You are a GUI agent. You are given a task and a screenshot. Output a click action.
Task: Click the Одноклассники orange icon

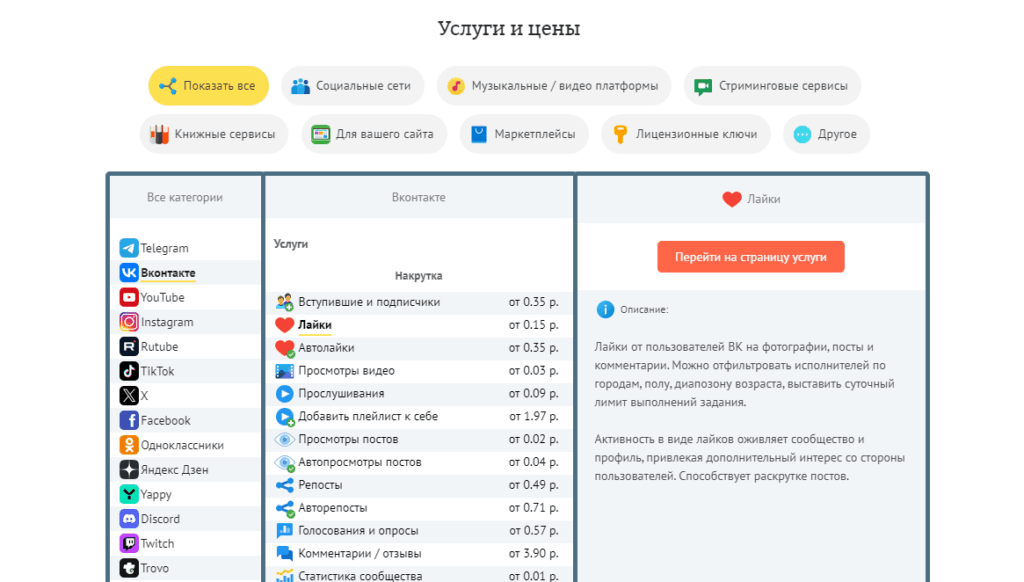coord(129,445)
